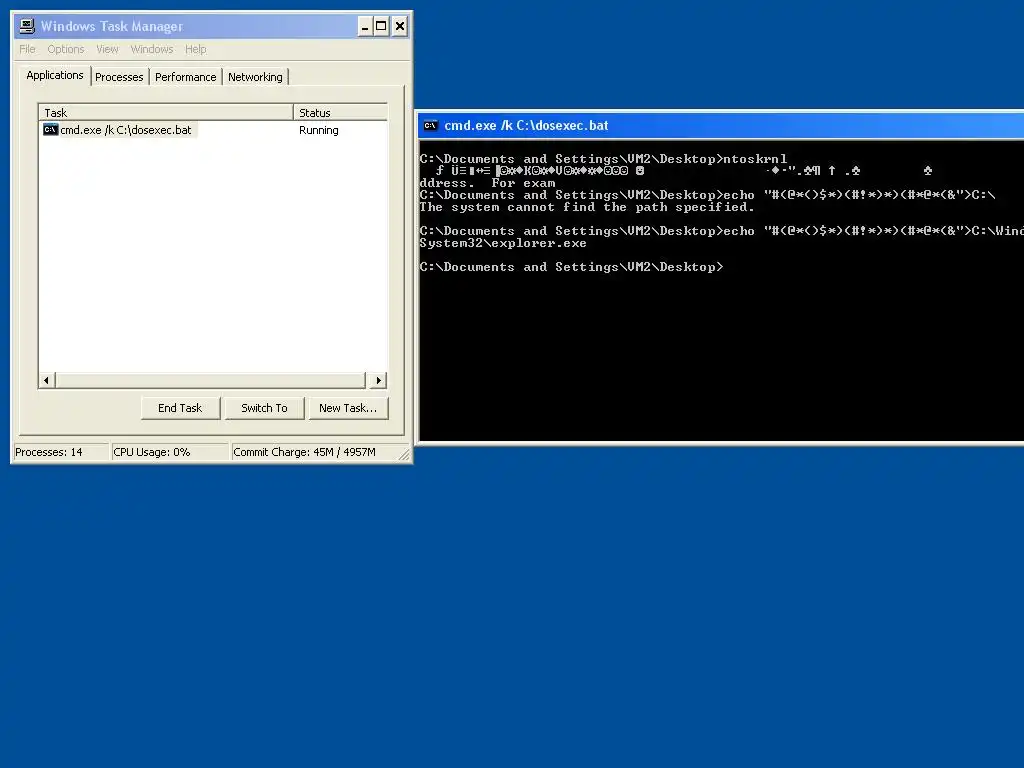Click the ntoskrnl command line in cmd window
1024x768 pixels.
603,159
